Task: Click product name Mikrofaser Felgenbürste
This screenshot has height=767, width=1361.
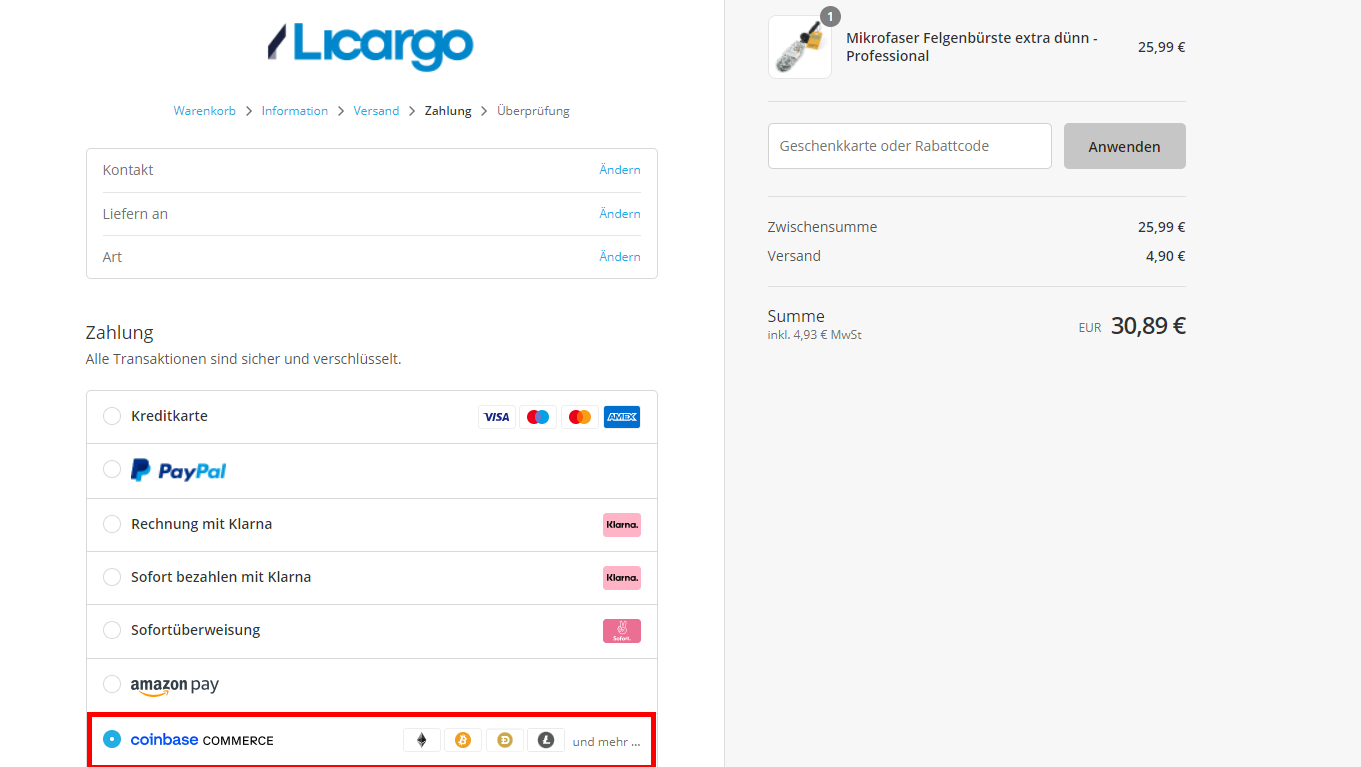Action: click(972, 47)
